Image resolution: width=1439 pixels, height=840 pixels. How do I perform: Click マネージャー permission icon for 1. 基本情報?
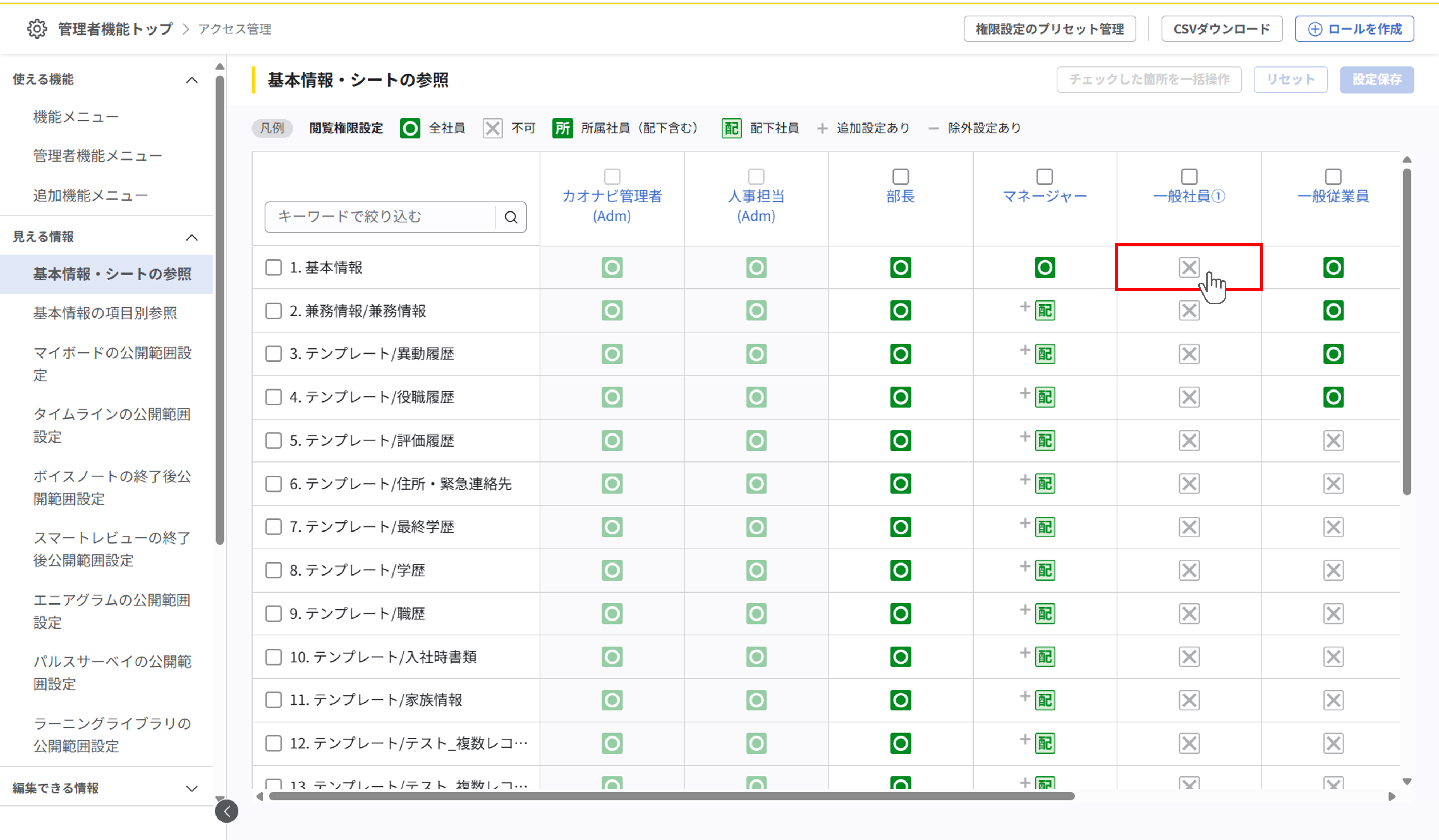coord(1044,267)
